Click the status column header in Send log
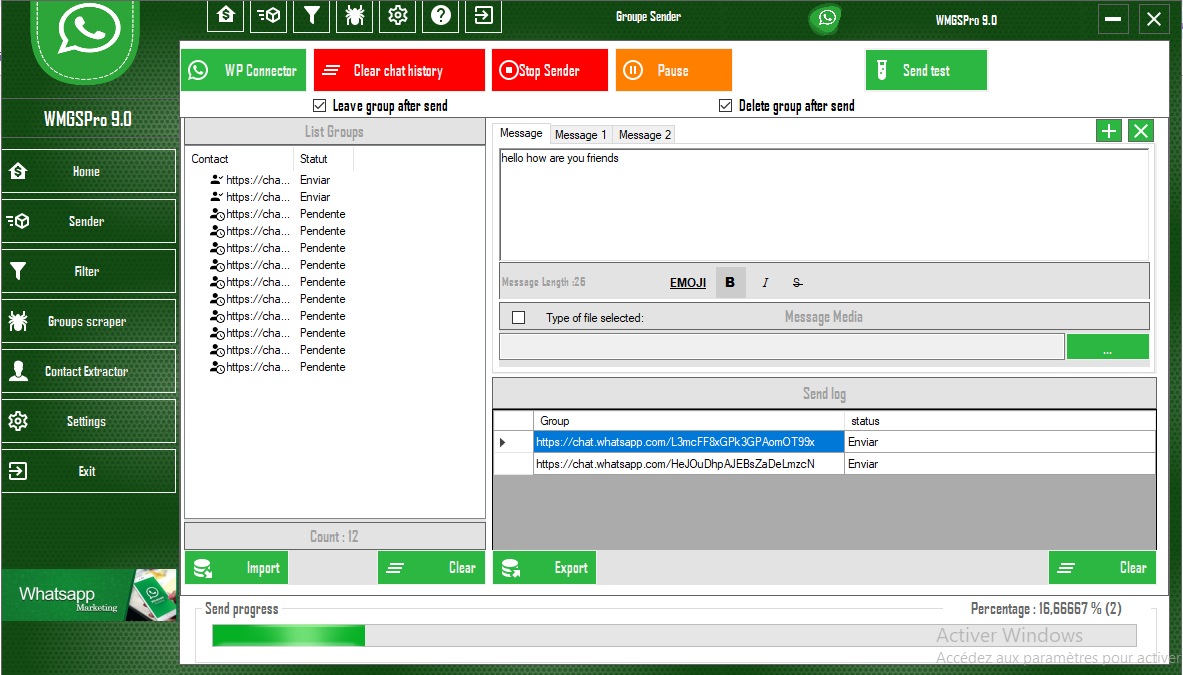The height and width of the screenshot is (675, 1183). (1000, 421)
